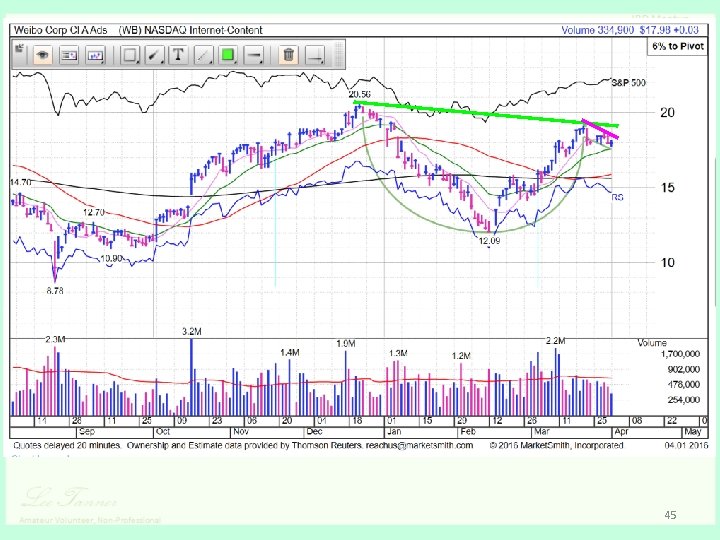Open the line thickness selector

[253, 56]
